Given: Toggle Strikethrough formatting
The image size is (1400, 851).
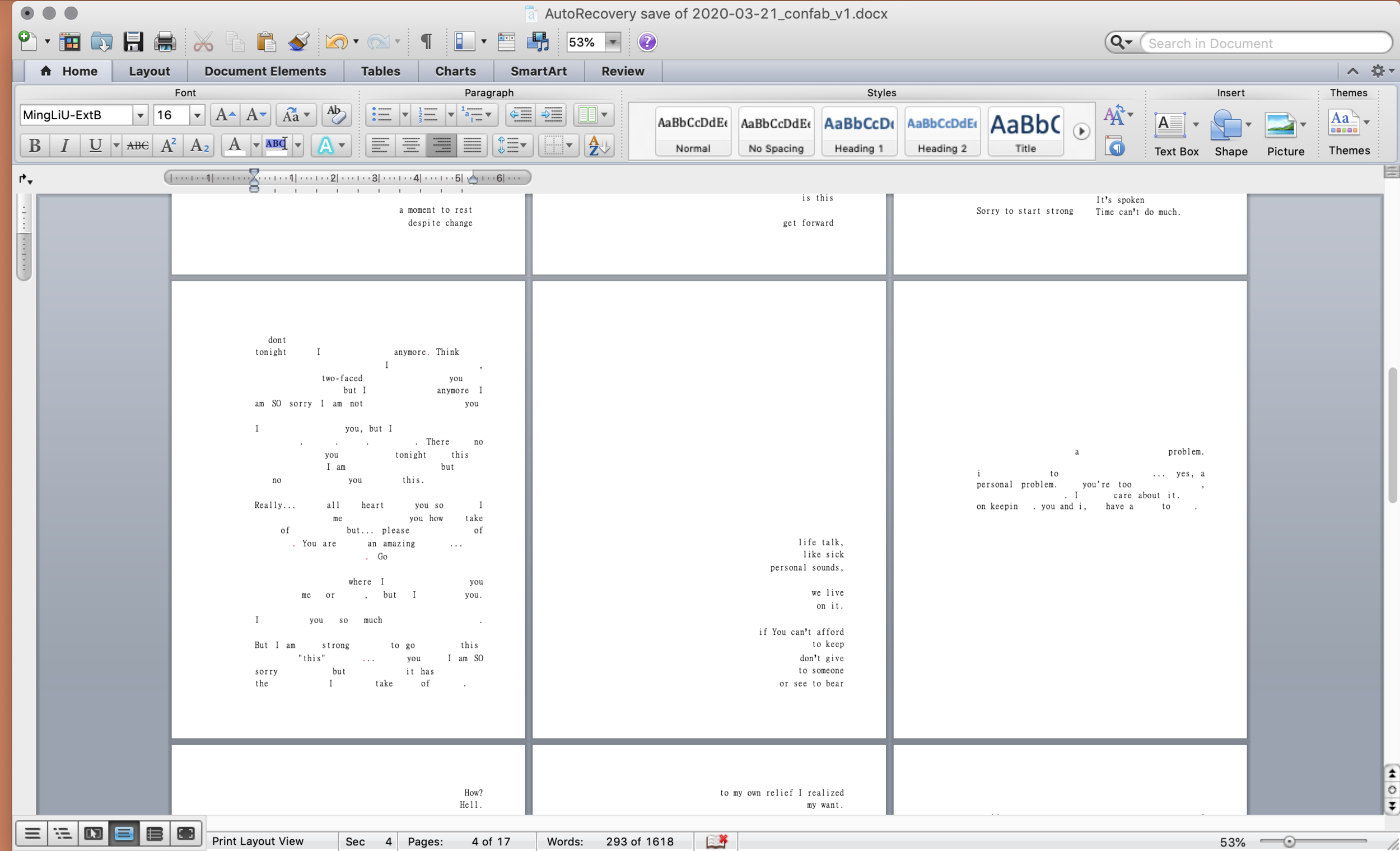Looking at the screenshot, I should pos(138,146).
